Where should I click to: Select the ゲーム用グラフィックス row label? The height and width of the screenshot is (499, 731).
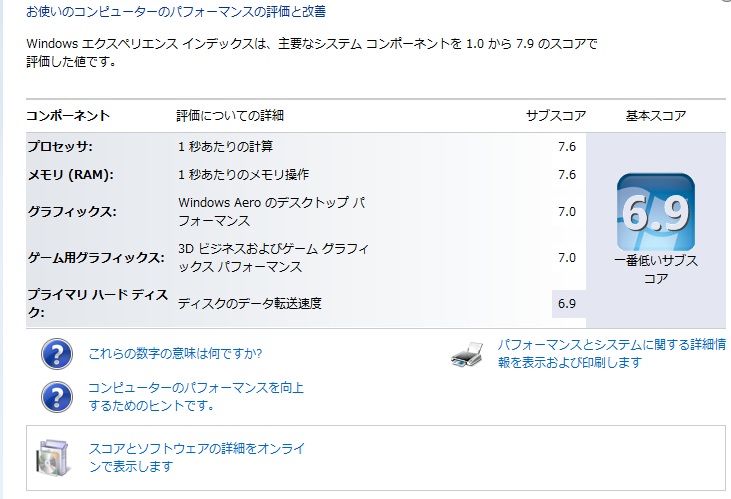click(96, 257)
